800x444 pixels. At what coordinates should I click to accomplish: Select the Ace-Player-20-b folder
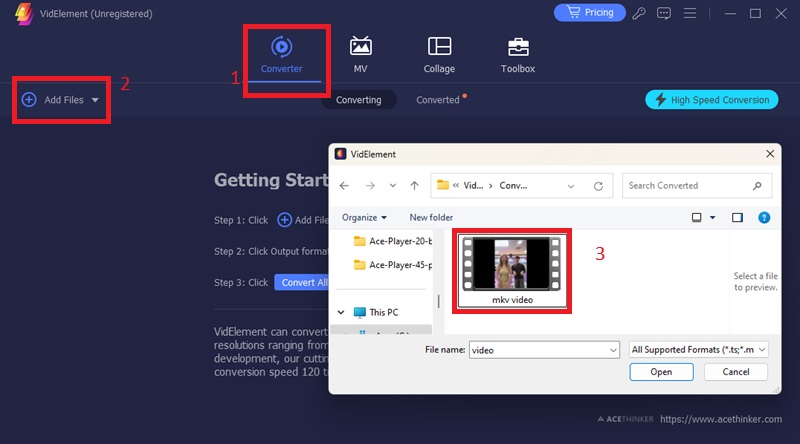(392, 241)
